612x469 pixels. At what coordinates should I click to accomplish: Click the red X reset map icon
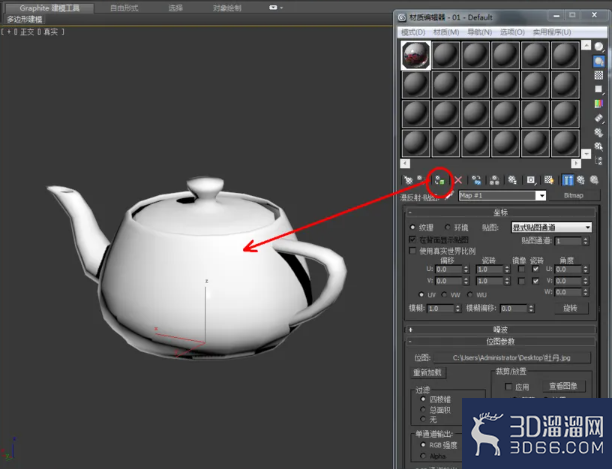tap(458, 180)
